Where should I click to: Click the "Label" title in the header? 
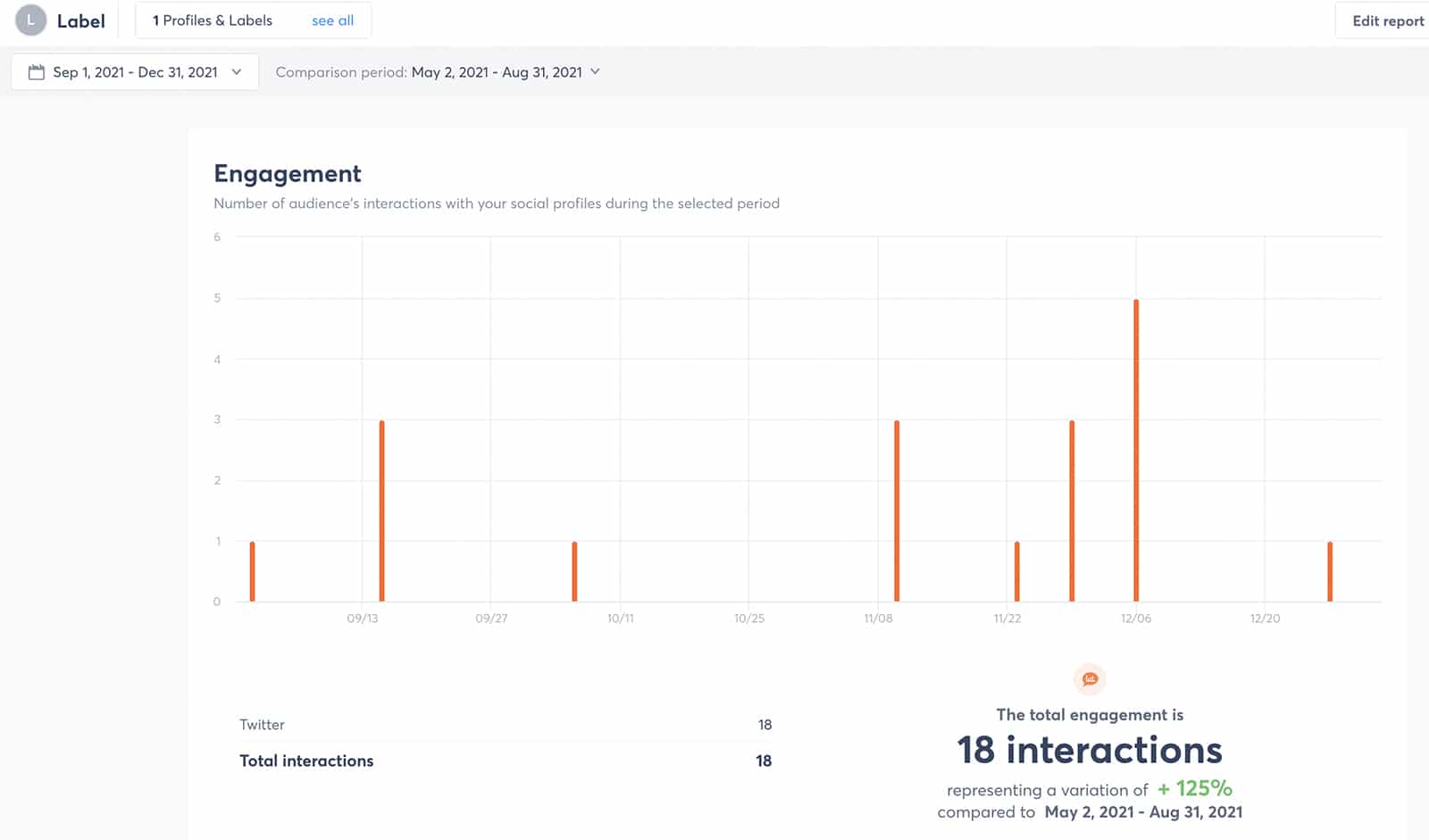[x=80, y=20]
